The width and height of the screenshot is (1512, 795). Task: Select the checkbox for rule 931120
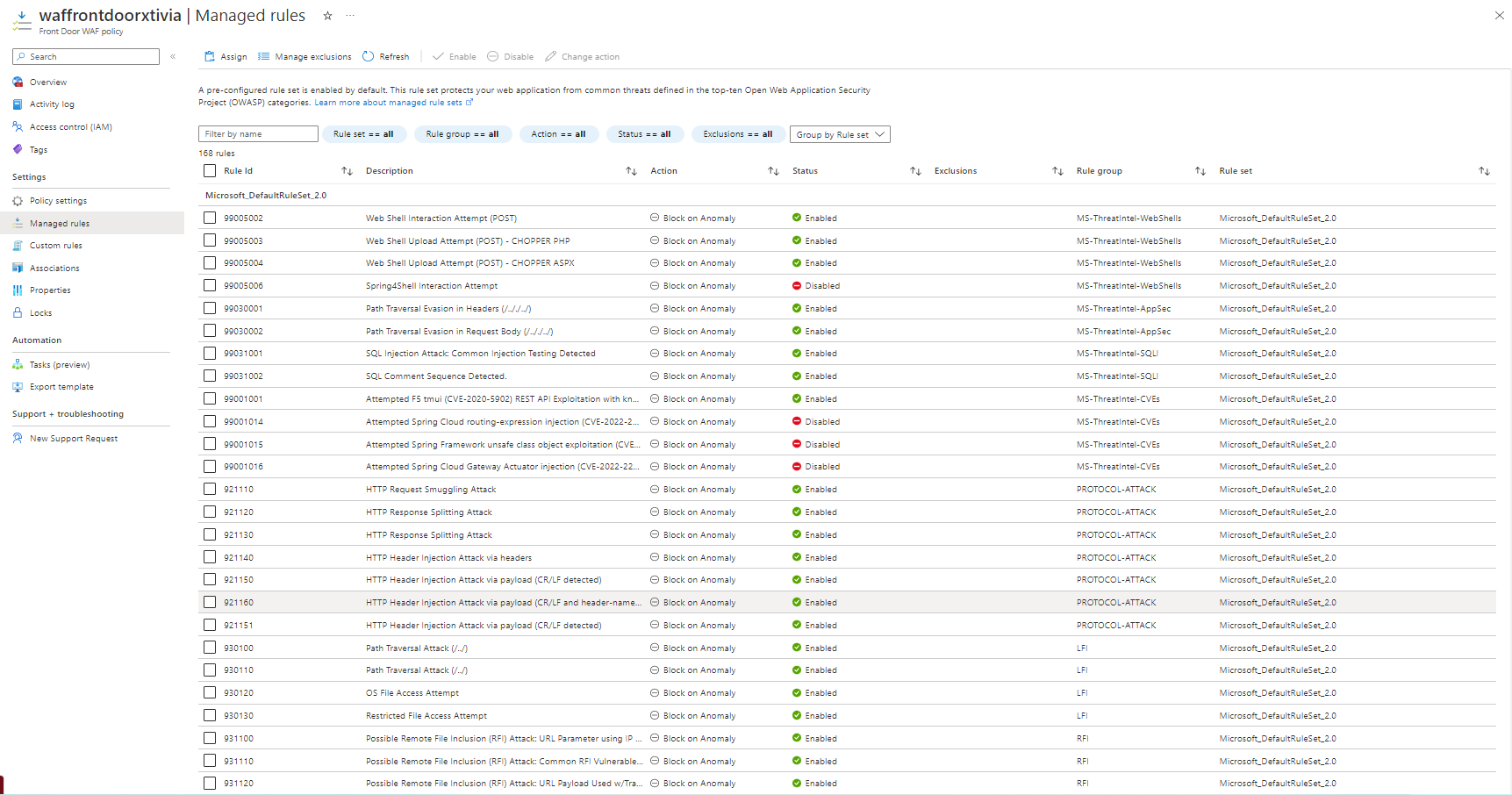click(210, 783)
